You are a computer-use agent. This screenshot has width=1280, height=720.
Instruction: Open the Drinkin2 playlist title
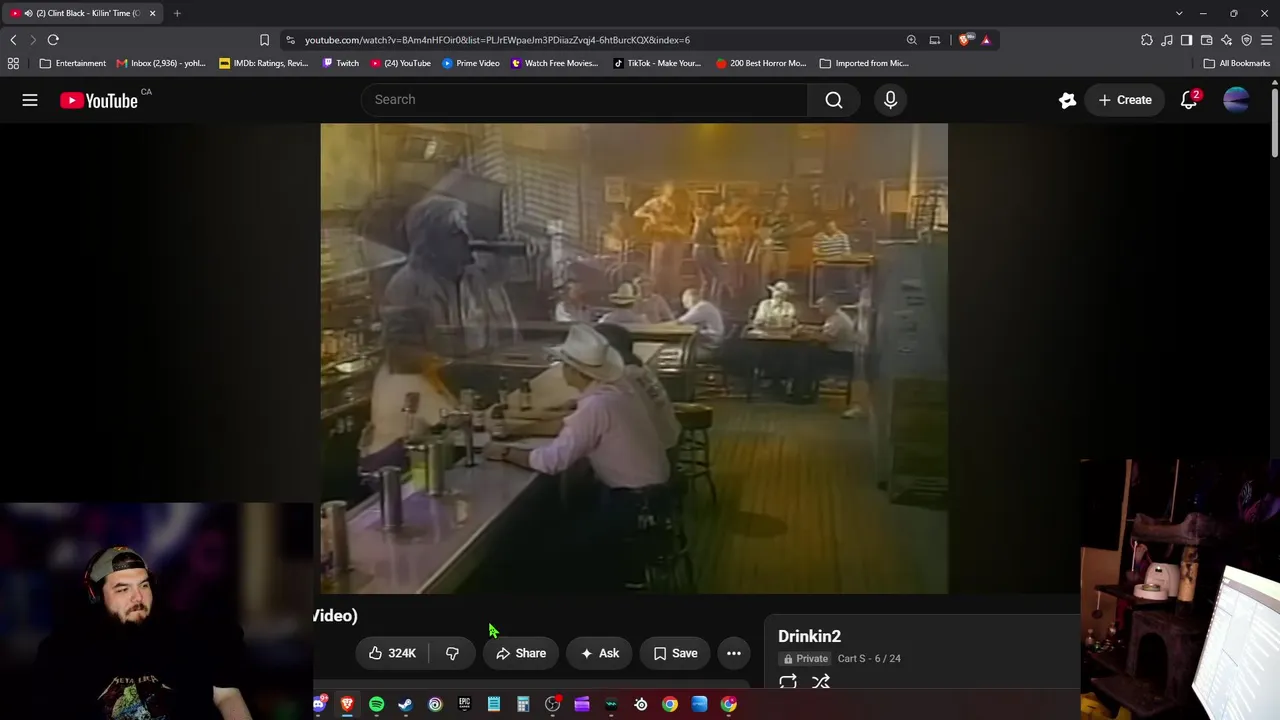tap(810, 636)
